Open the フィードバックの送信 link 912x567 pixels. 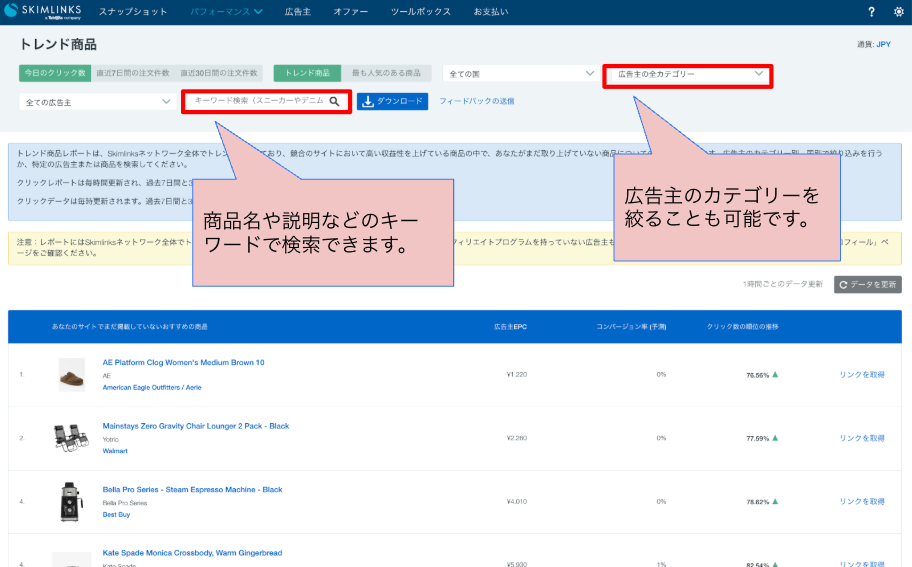(477, 101)
